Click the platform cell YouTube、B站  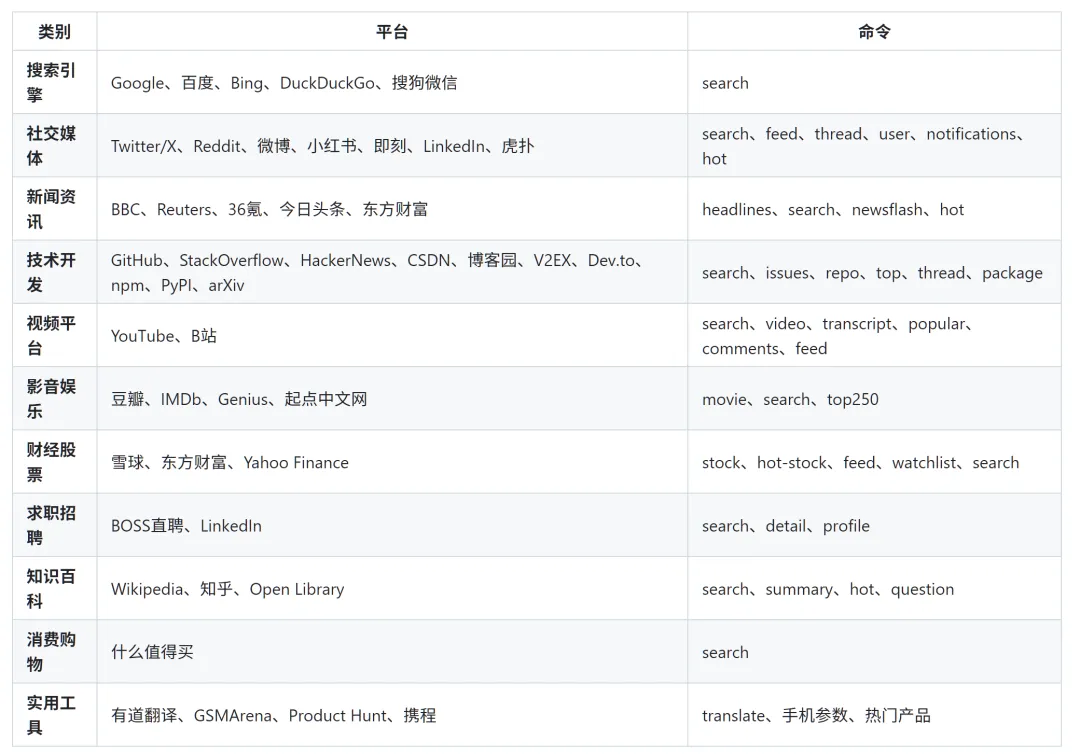(x=392, y=336)
